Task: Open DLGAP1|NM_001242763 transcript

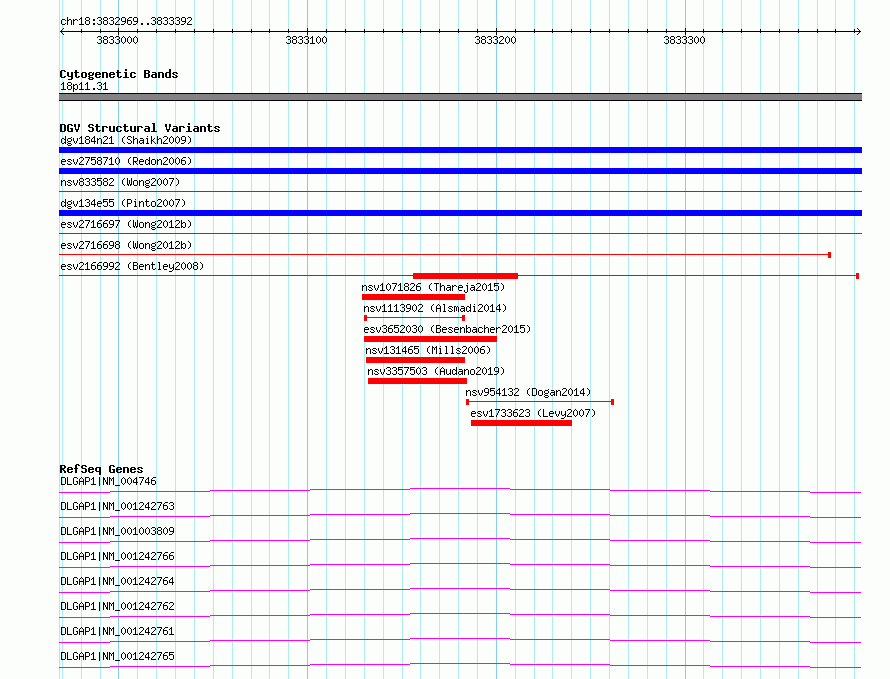Action: [x=117, y=506]
